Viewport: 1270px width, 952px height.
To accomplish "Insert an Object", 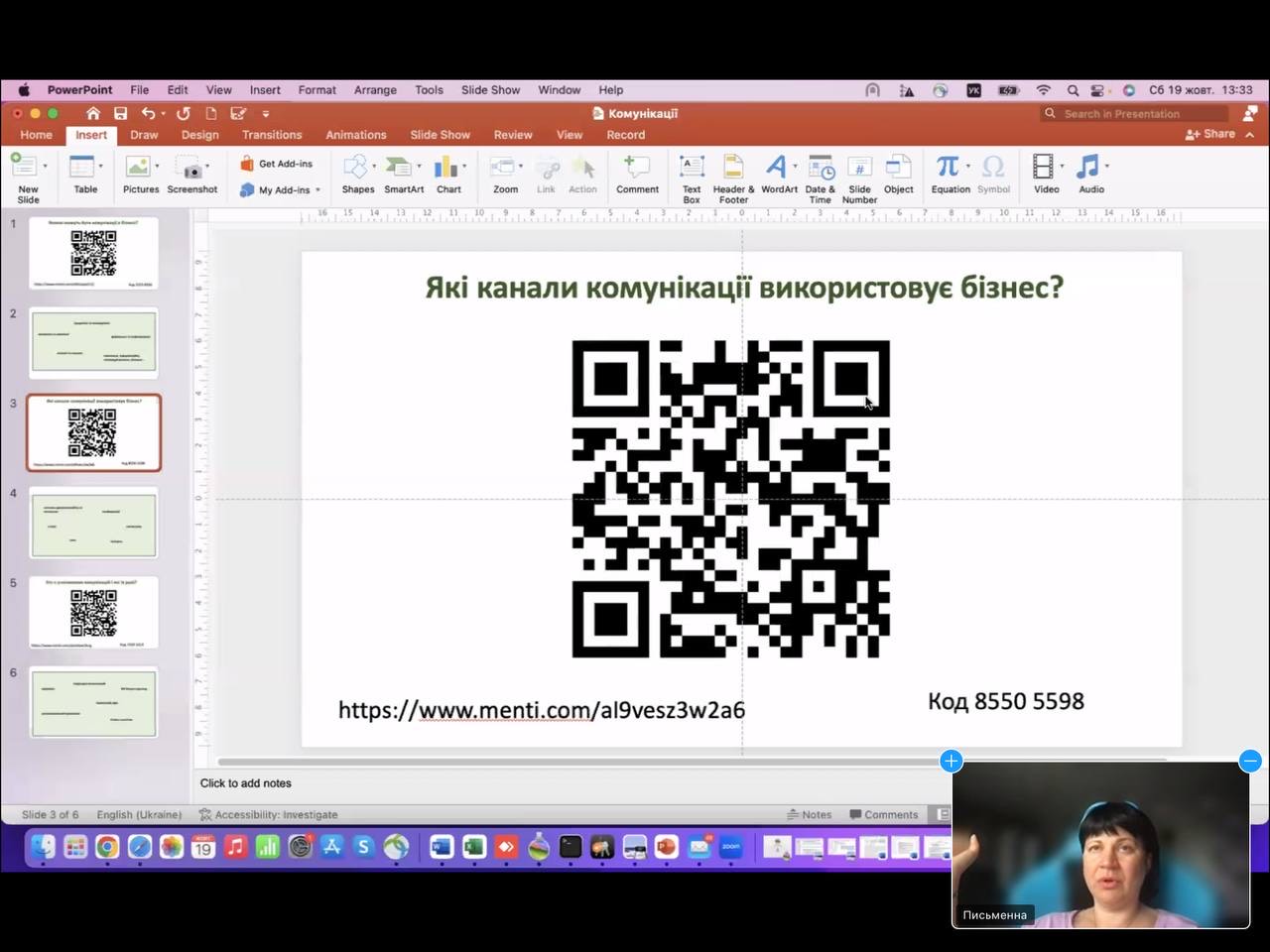I will pos(898,175).
